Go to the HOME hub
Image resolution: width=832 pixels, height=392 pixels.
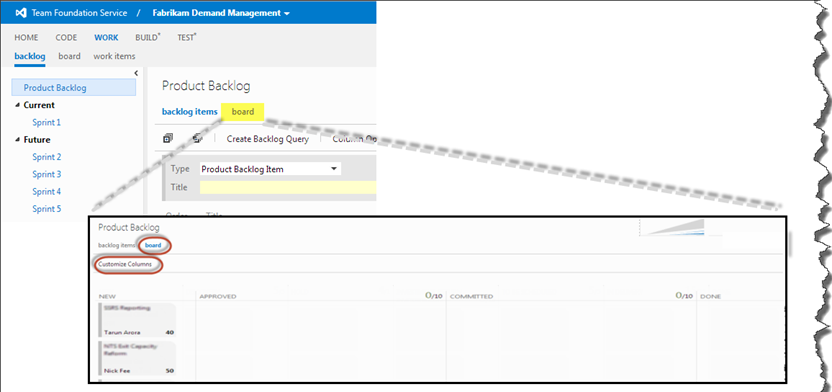click(26, 38)
